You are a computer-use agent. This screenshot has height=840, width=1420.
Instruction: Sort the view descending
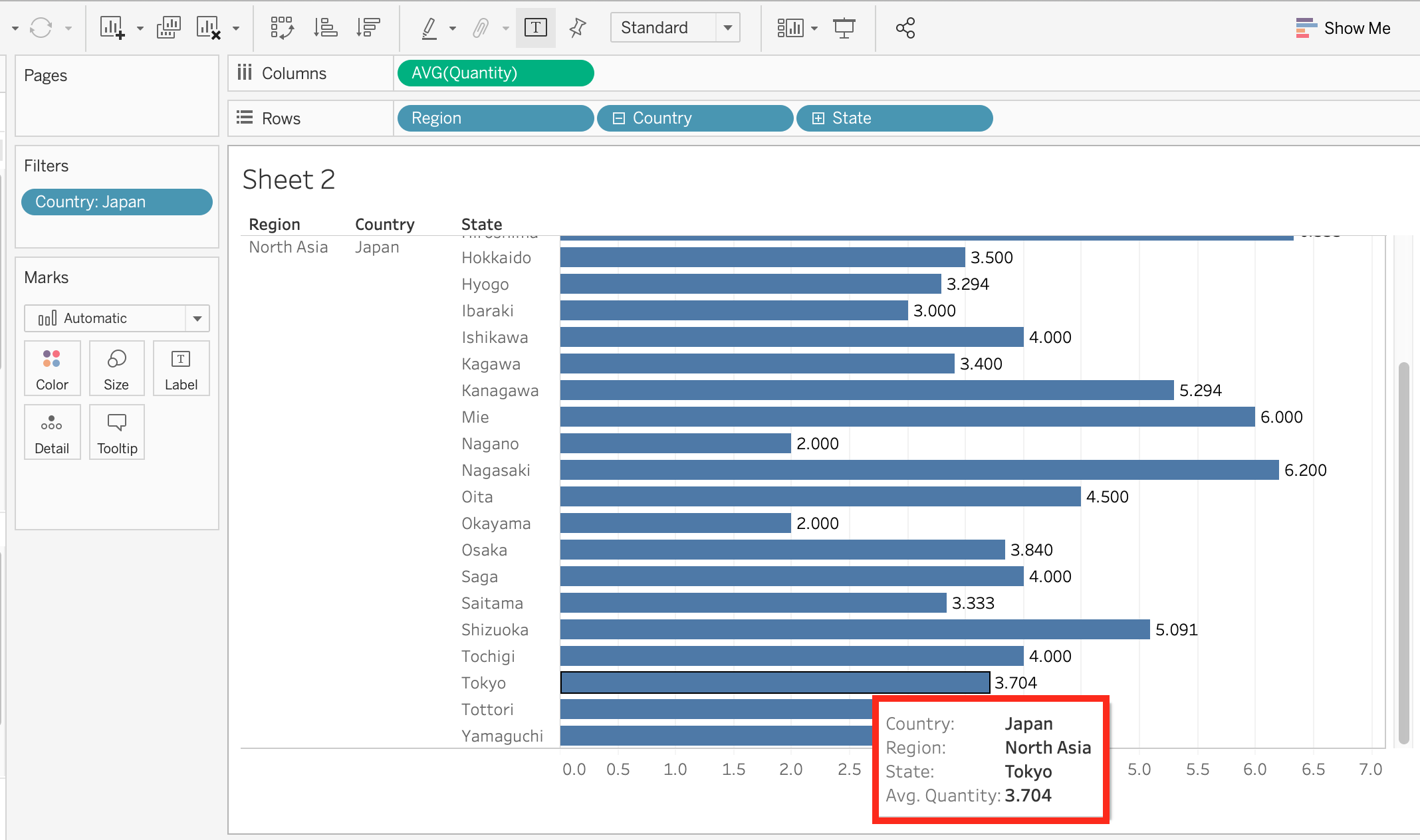368,28
